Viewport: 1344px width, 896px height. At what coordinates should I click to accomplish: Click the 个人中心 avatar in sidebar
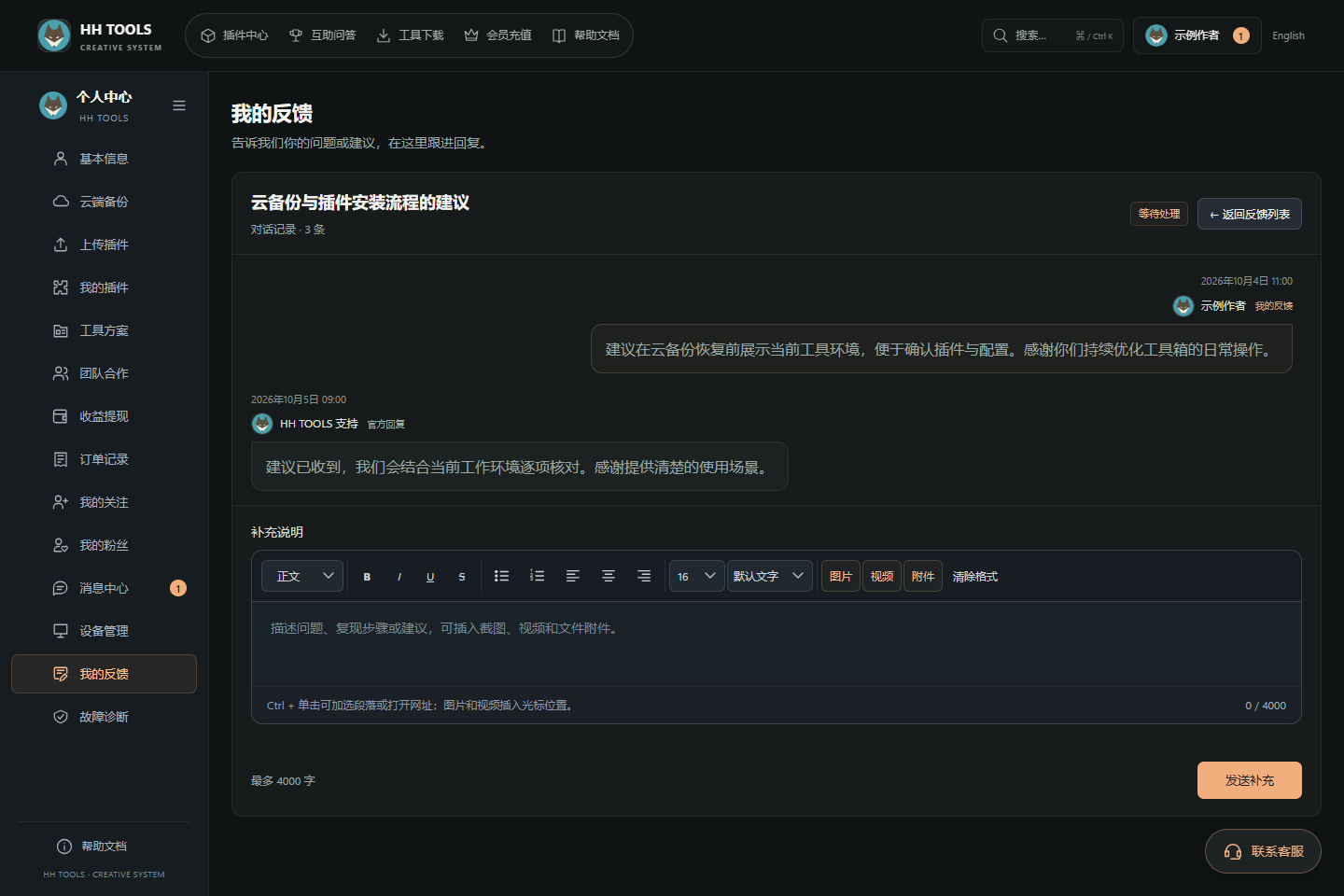click(x=53, y=105)
